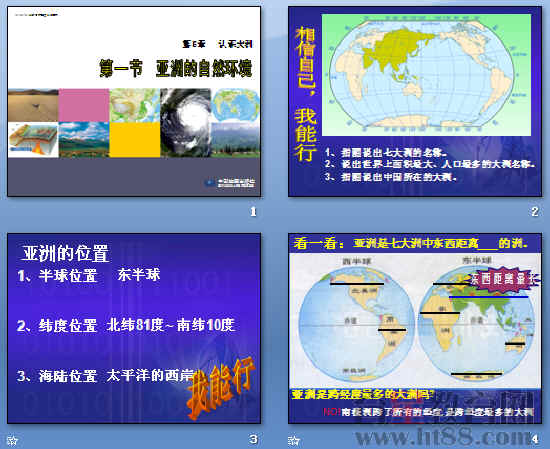Screen dimensions: 550x449
Task: Click the eastern hemisphere globe on slide 4
Action: tap(477, 323)
